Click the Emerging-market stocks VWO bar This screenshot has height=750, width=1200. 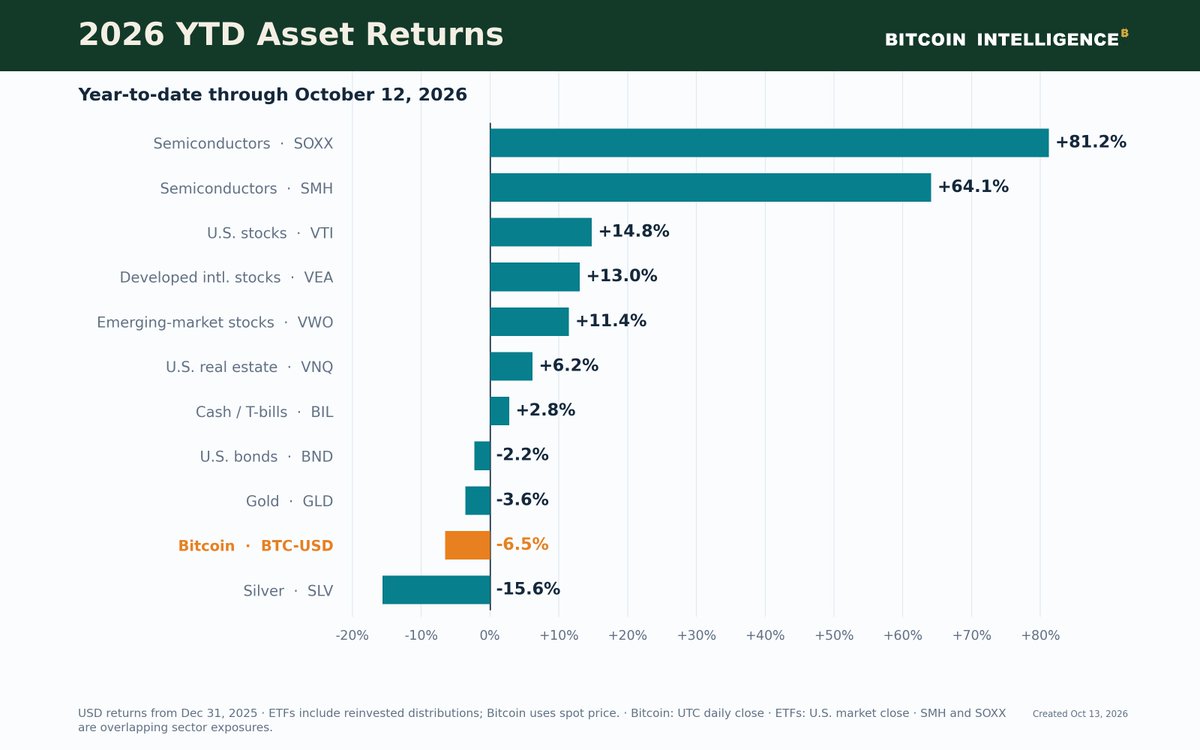(529, 322)
